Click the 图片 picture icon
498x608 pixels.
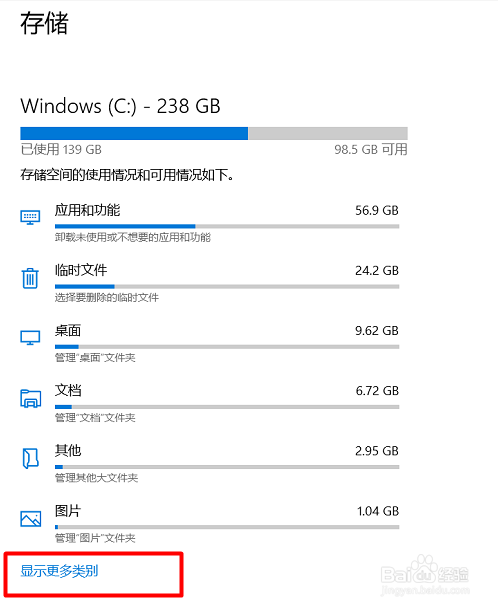pos(30,518)
